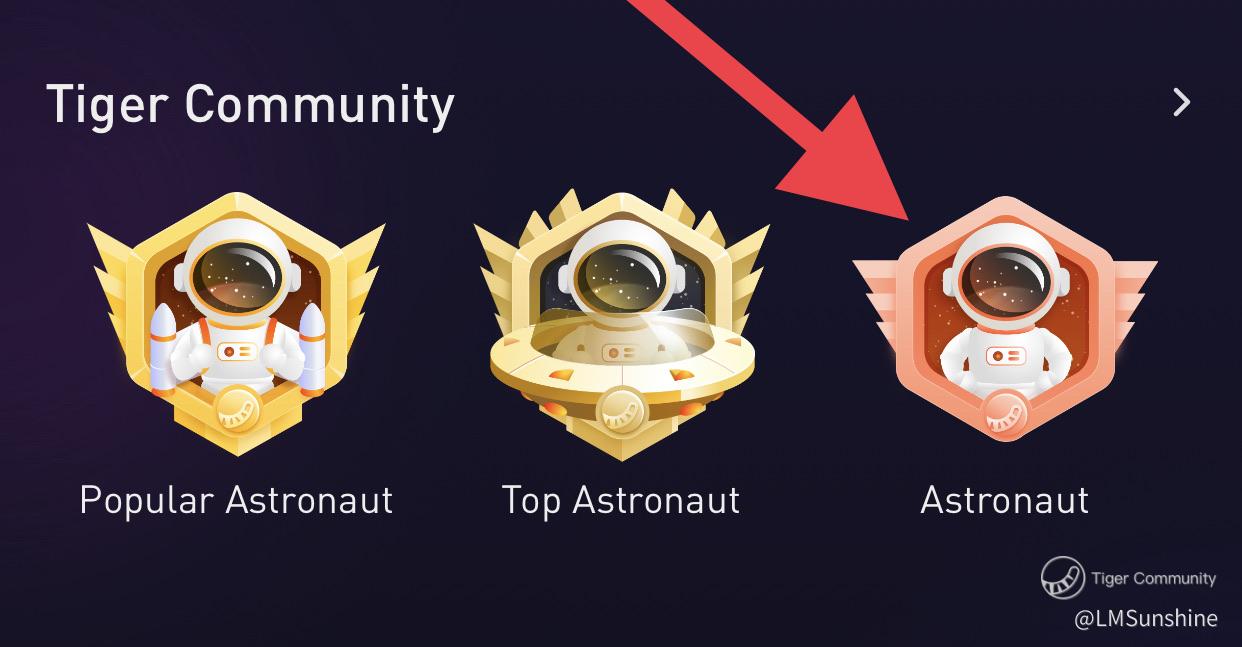Click the tiger coin emblem on Popular Astronaut badge
The width and height of the screenshot is (1242, 647).
pyautogui.click(x=237, y=410)
